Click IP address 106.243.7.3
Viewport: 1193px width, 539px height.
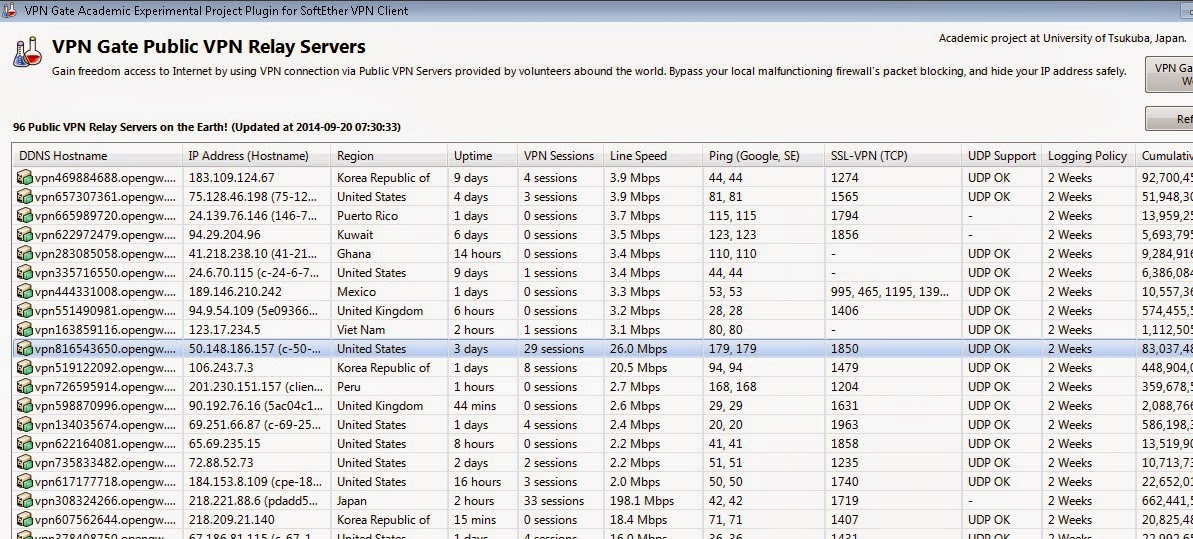221,368
